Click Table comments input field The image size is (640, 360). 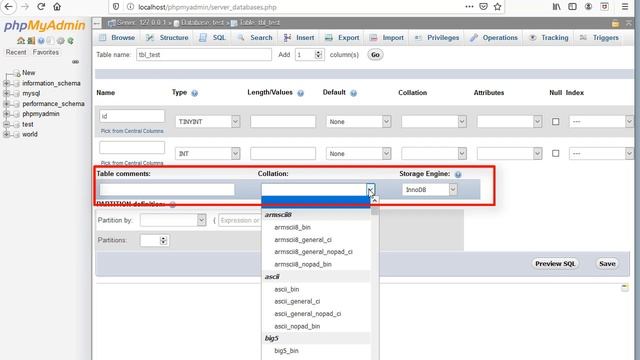(x=167, y=189)
